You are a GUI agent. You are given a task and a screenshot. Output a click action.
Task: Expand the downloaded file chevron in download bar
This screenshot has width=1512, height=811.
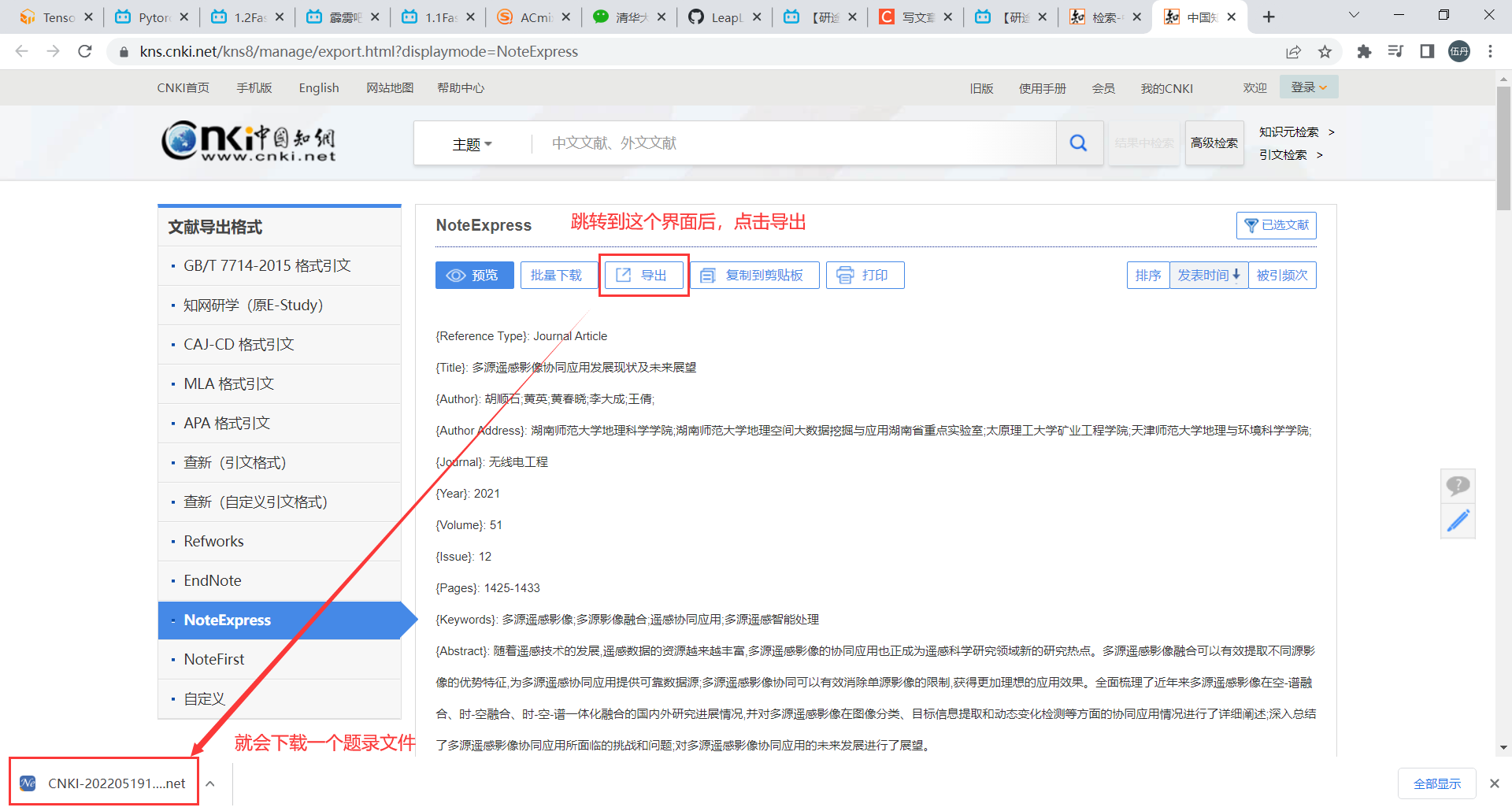coord(209,783)
